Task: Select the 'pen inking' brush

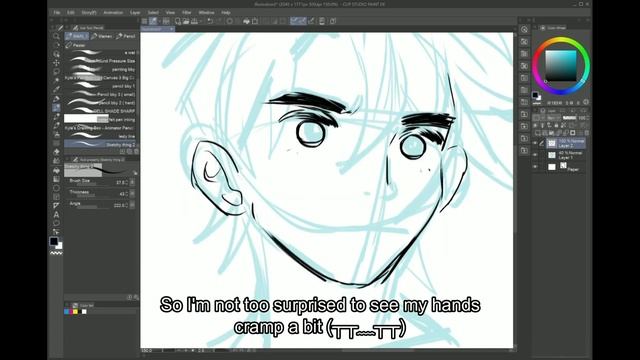Action: pyautogui.click(x=100, y=120)
